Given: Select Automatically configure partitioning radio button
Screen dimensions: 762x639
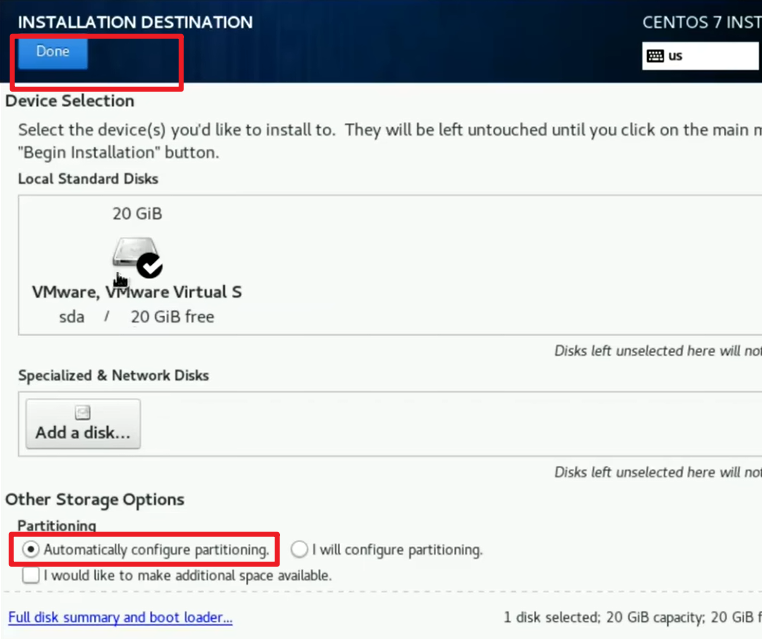Looking at the screenshot, I should coord(31,549).
